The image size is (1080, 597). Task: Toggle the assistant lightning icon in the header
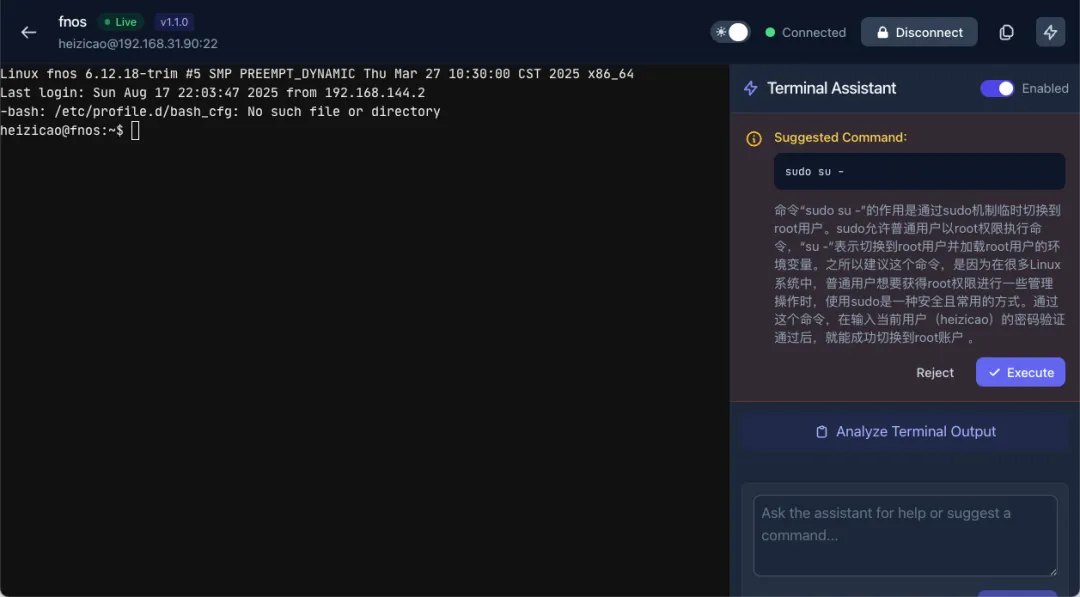click(1050, 32)
